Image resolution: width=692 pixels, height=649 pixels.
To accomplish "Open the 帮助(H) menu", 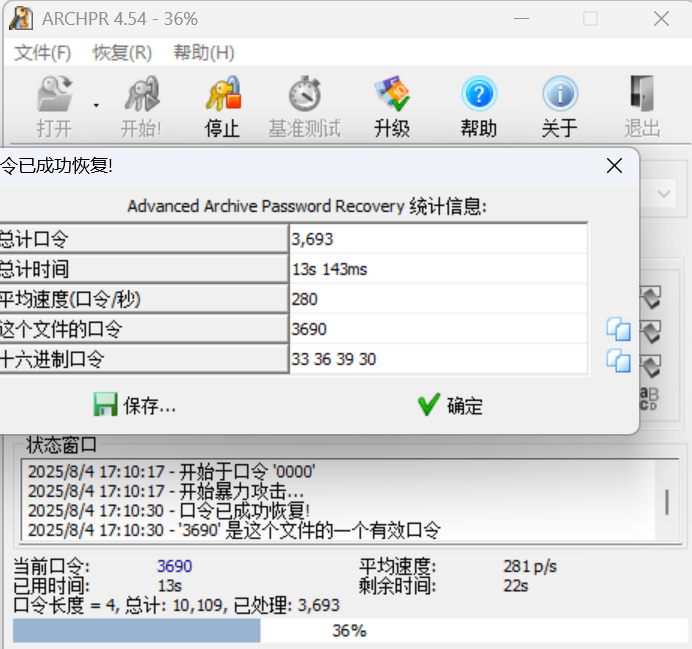I will pyautogui.click(x=204, y=53).
